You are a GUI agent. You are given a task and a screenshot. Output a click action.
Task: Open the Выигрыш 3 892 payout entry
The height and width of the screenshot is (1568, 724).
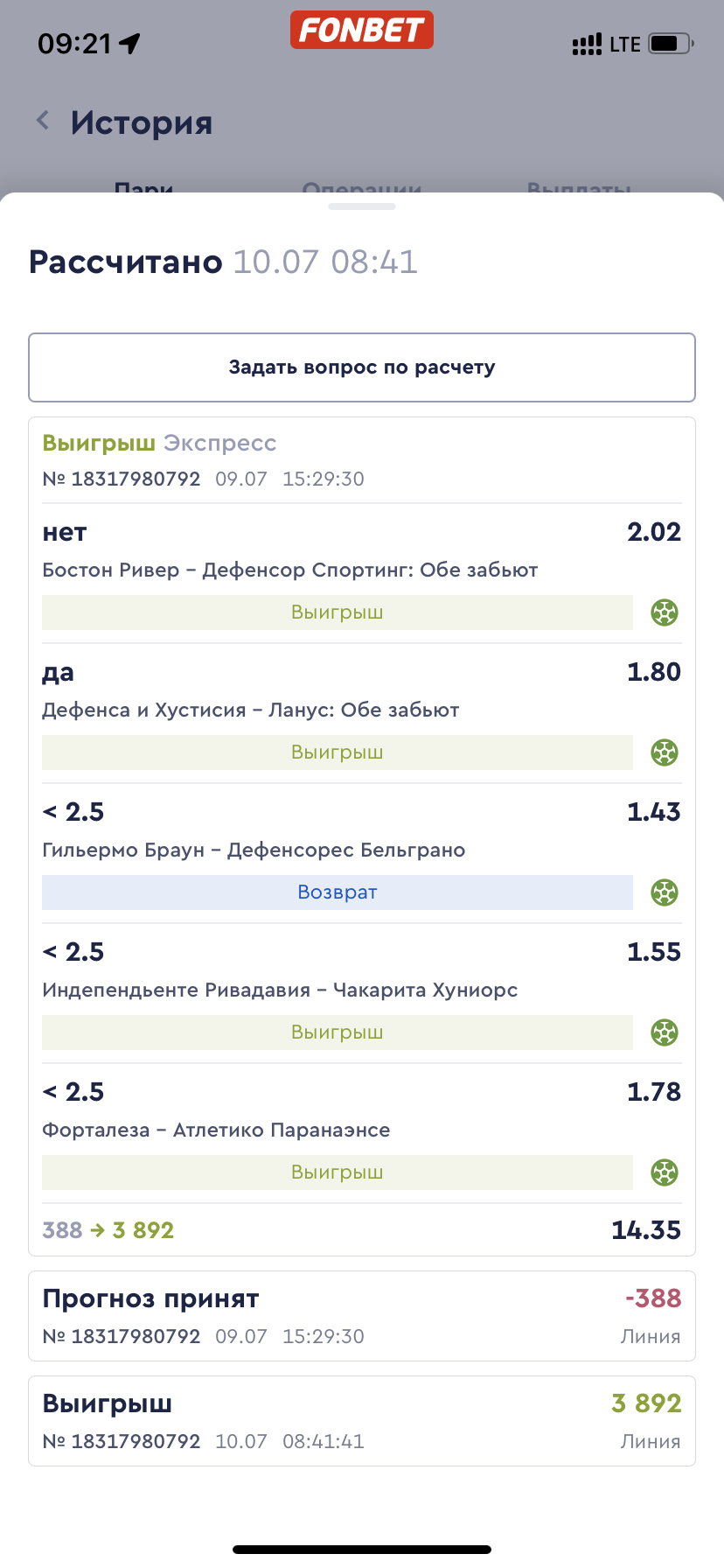(362, 1421)
